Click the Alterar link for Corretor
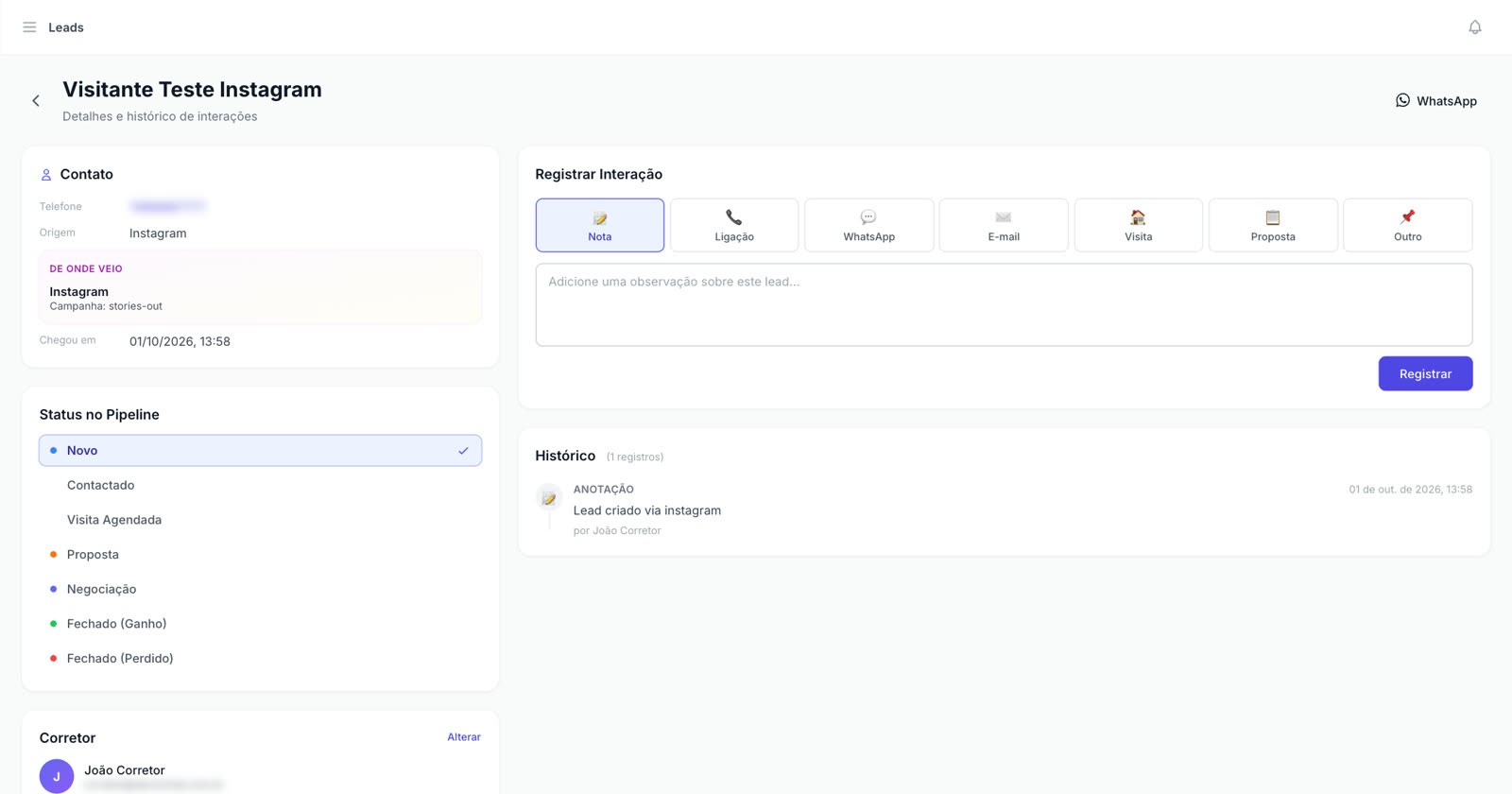1512x794 pixels. point(464,737)
